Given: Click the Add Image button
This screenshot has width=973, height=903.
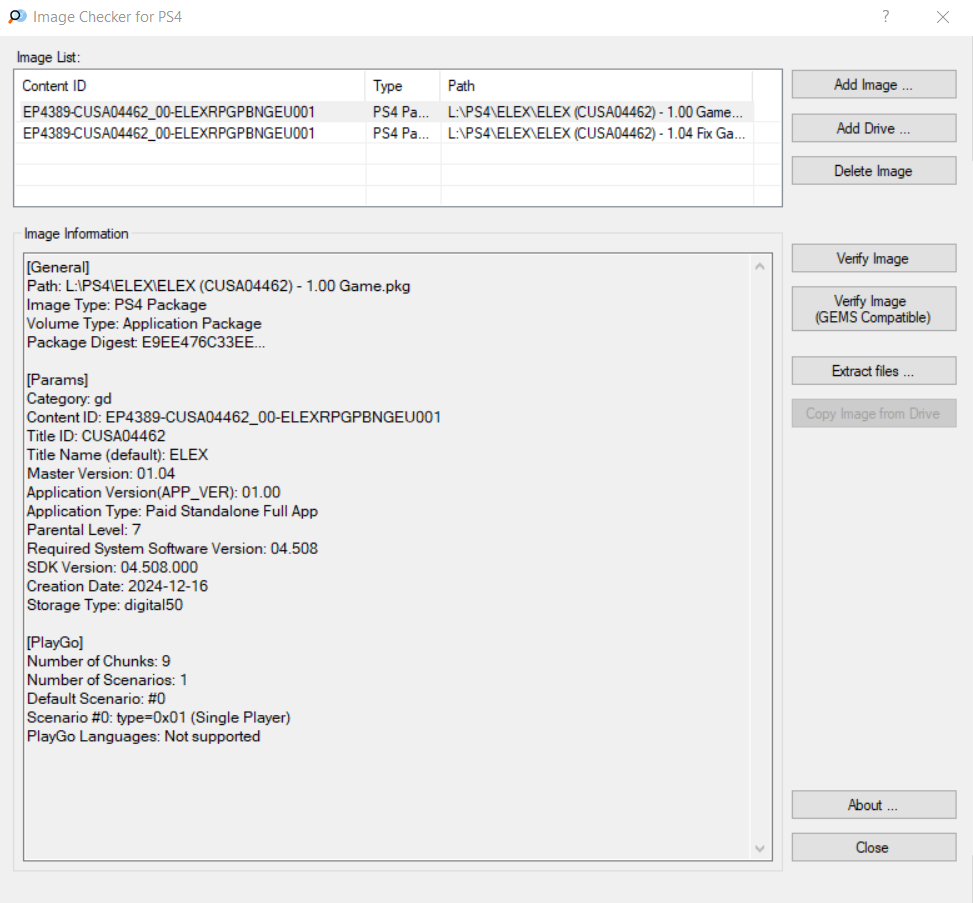Looking at the screenshot, I should tap(873, 84).
